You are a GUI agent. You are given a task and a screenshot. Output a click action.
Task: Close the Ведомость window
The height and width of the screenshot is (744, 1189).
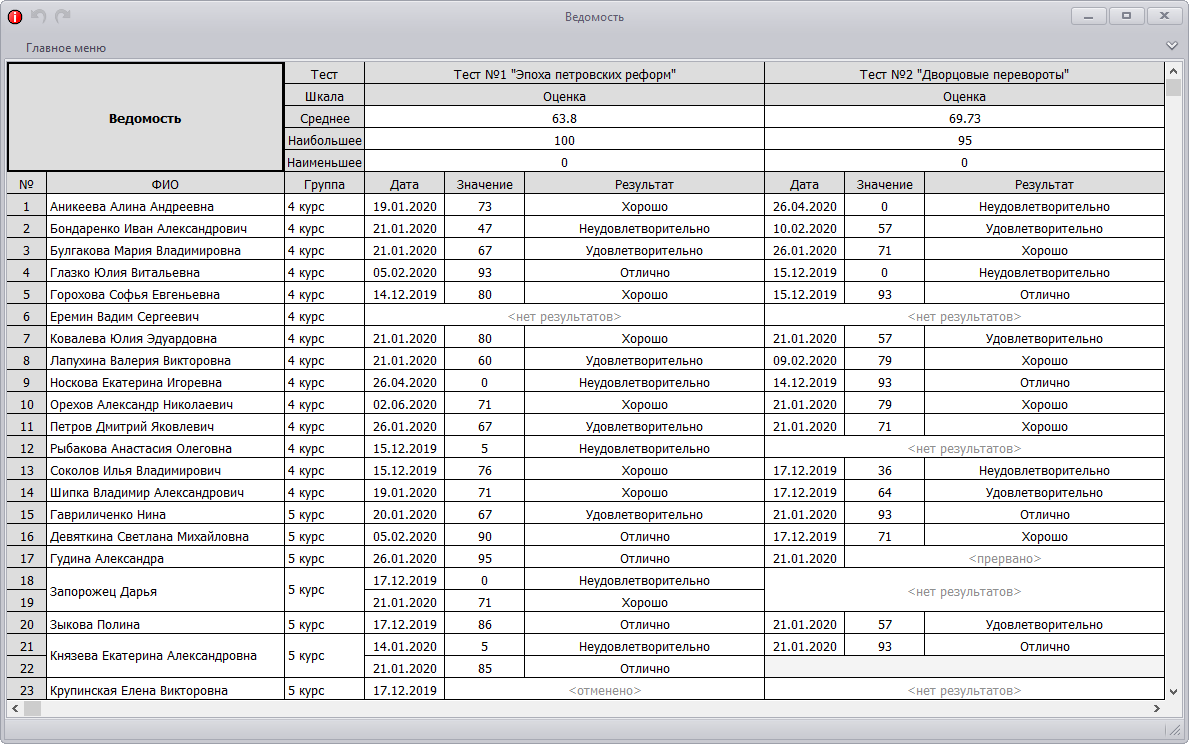point(1164,16)
